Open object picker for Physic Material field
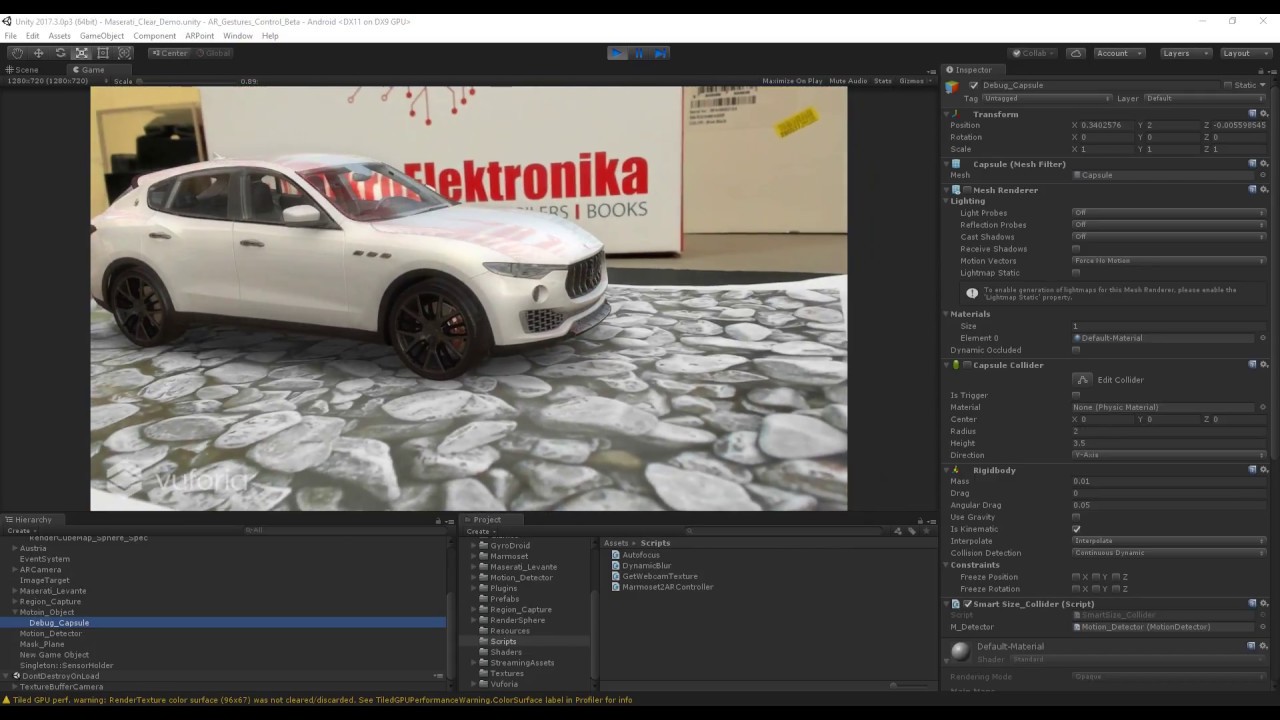The image size is (1280, 720). 1263,407
